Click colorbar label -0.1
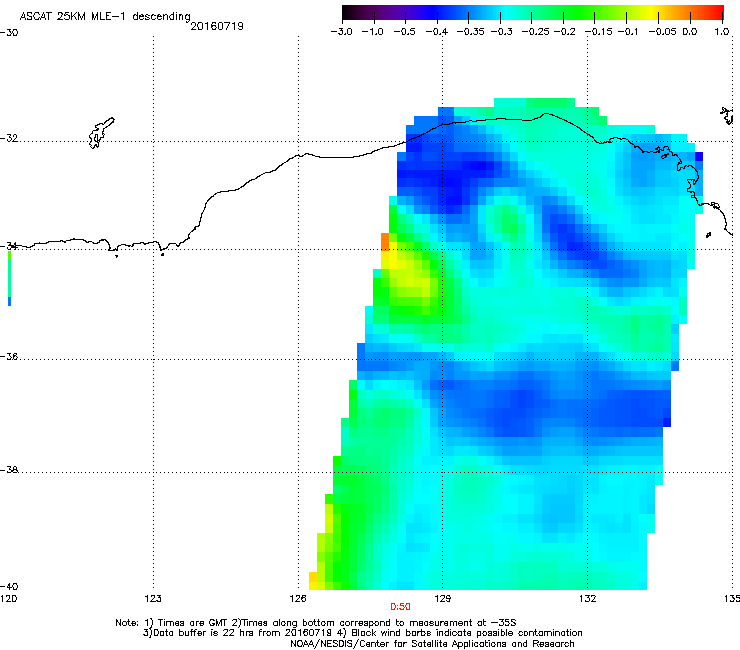Image resolution: width=740 pixels, height=650 pixels. [x=628, y=32]
